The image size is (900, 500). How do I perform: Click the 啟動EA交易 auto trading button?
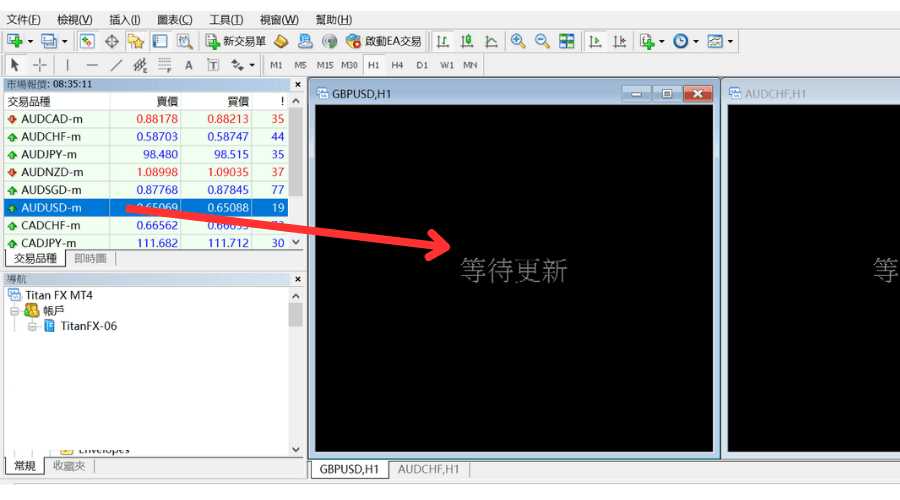pyautogui.click(x=384, y=41)
